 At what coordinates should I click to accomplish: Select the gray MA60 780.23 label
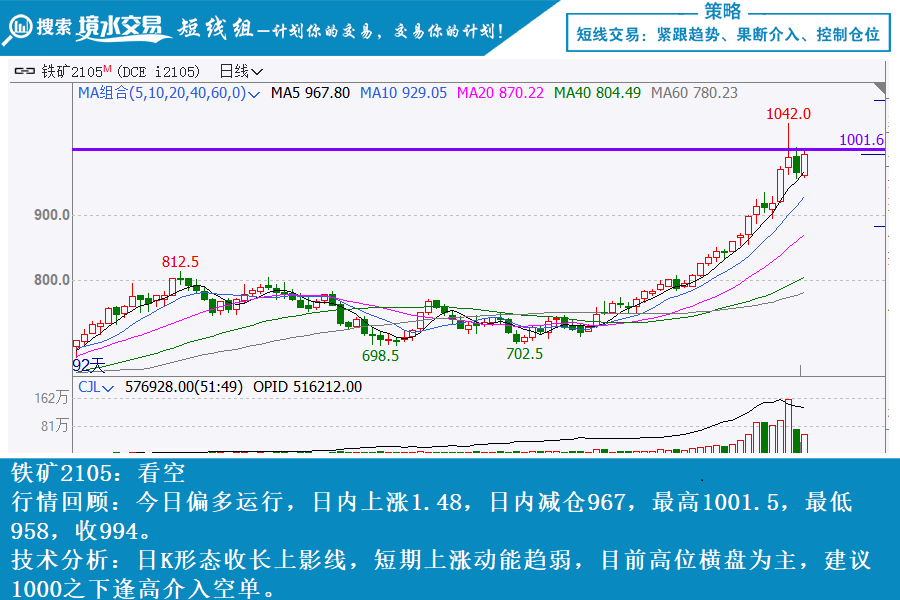tap(694, 93)
